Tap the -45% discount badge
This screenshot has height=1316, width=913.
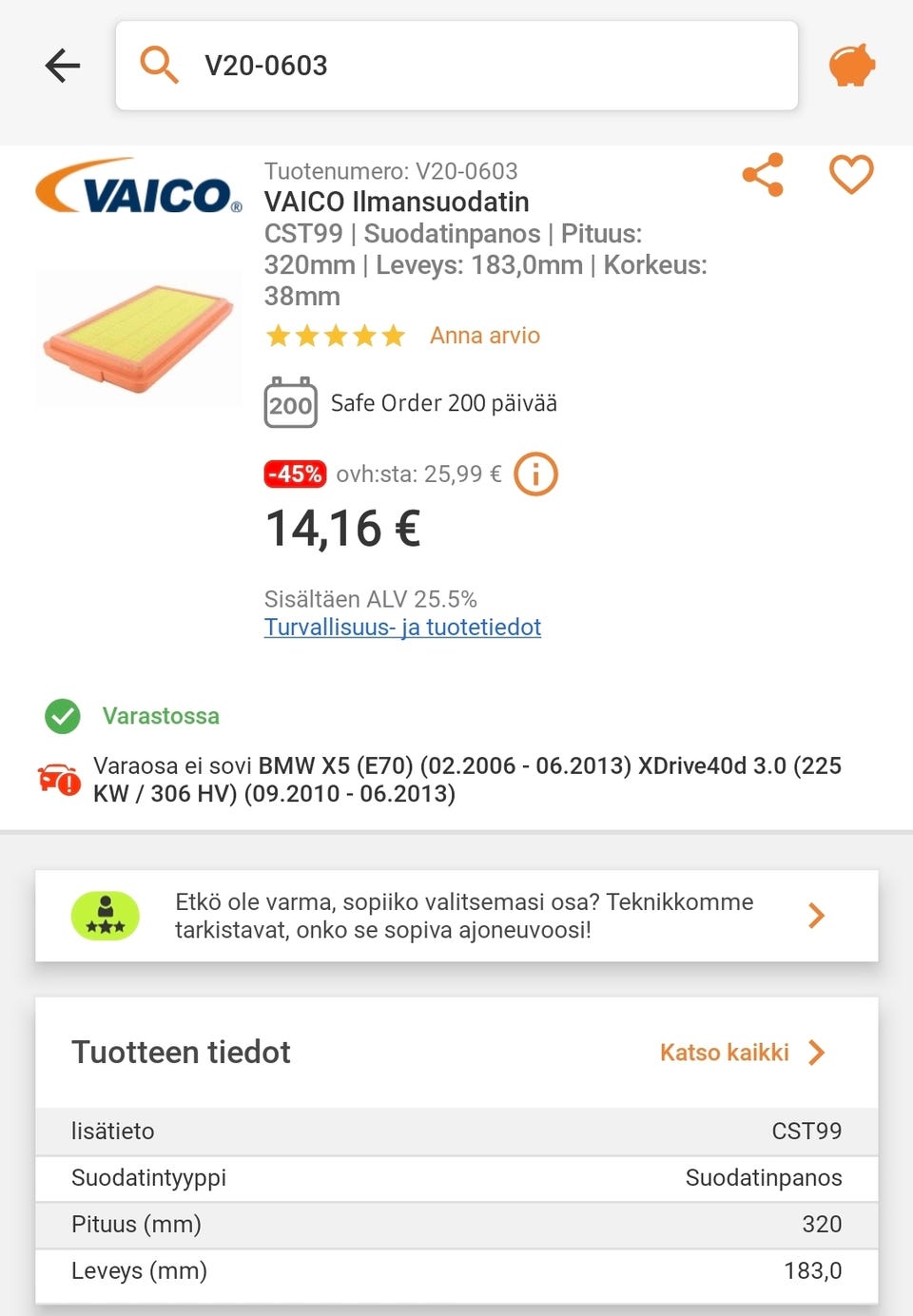pyautogui.click(x=295, y=474)
